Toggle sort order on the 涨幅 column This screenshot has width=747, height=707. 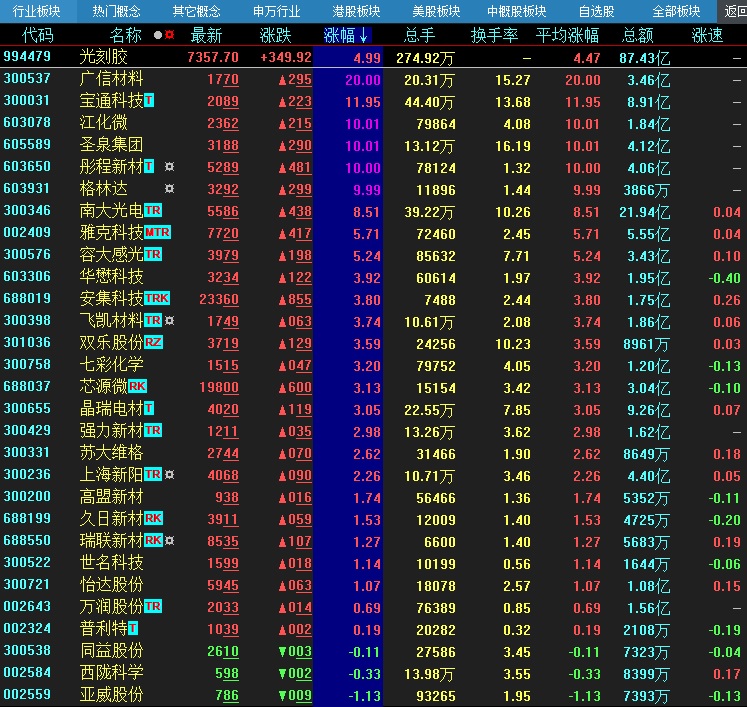[x=346, y=35]
